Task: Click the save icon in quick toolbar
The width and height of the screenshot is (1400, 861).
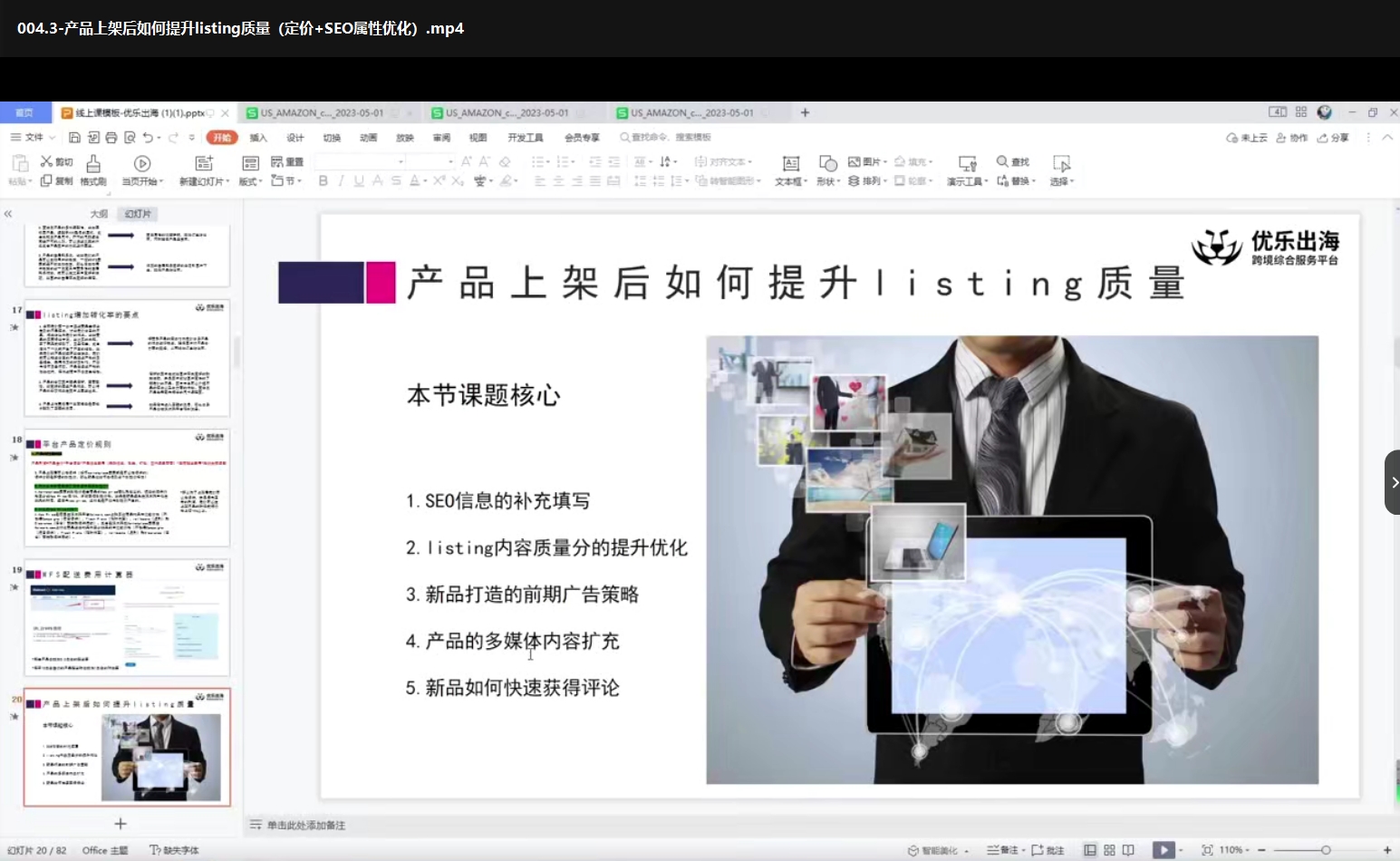Action: pos(74,138)
